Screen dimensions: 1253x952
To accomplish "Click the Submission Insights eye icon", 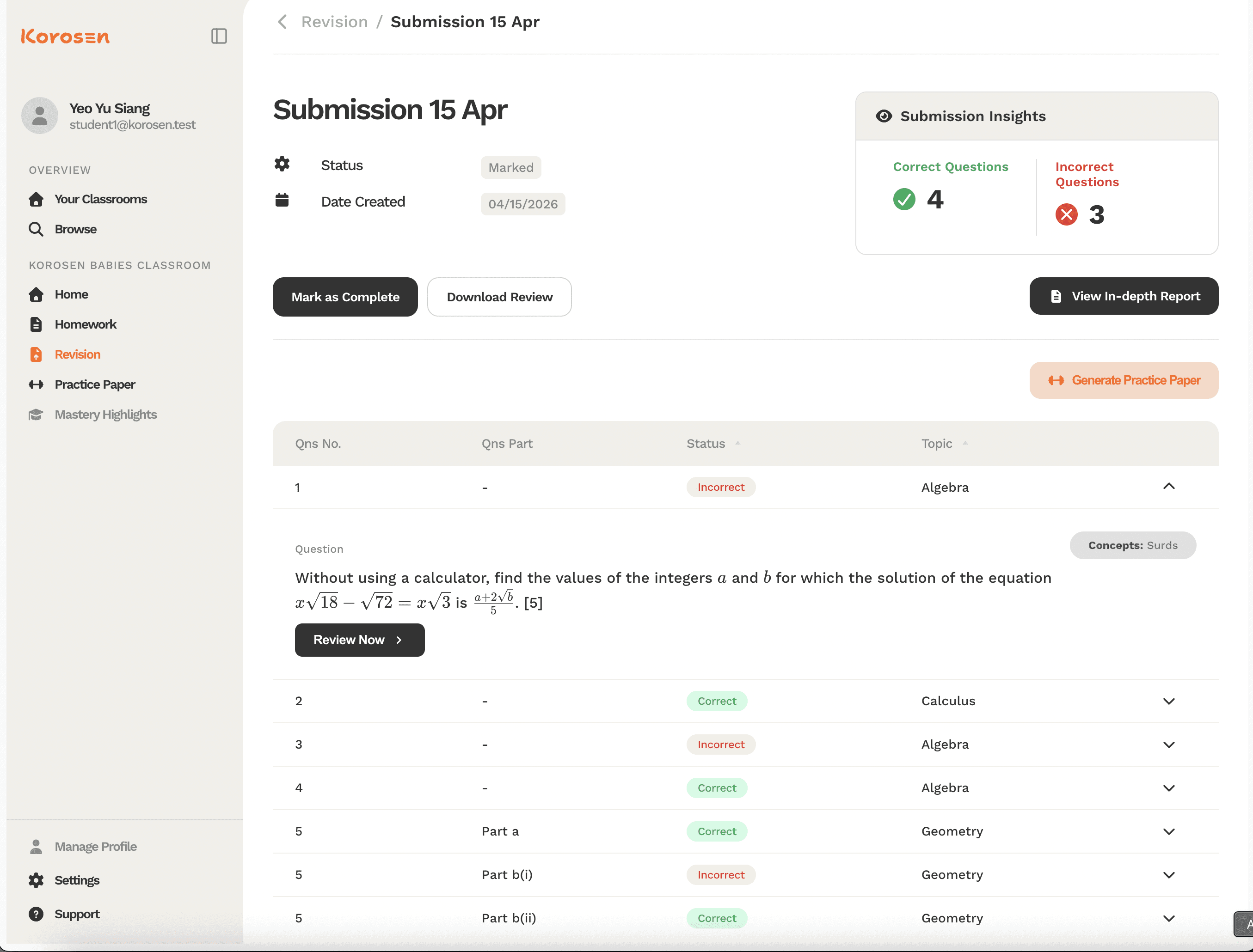I will (x=884, y=116).
